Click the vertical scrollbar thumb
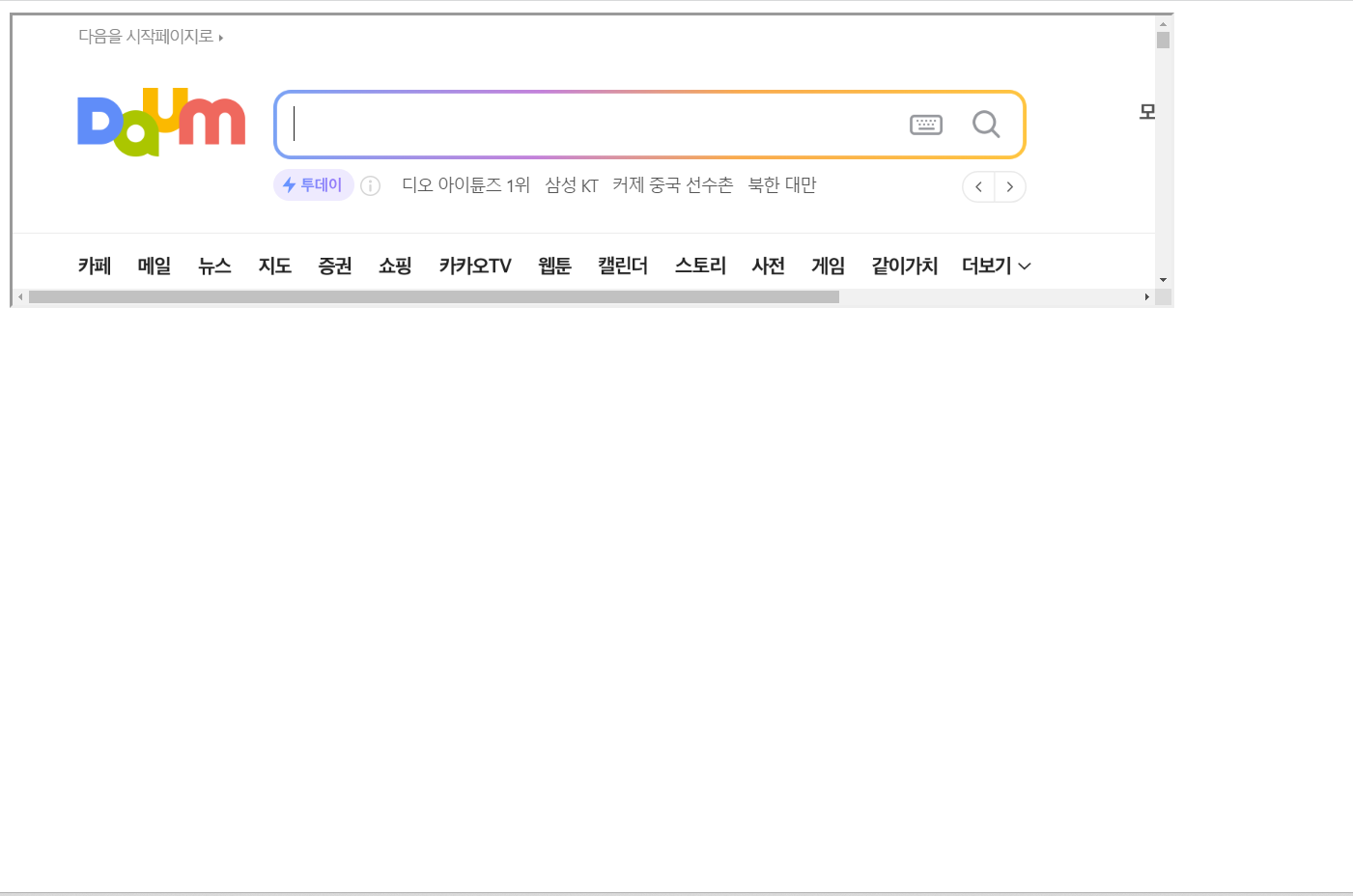Screen dimensions: 1353x896 1163,40
